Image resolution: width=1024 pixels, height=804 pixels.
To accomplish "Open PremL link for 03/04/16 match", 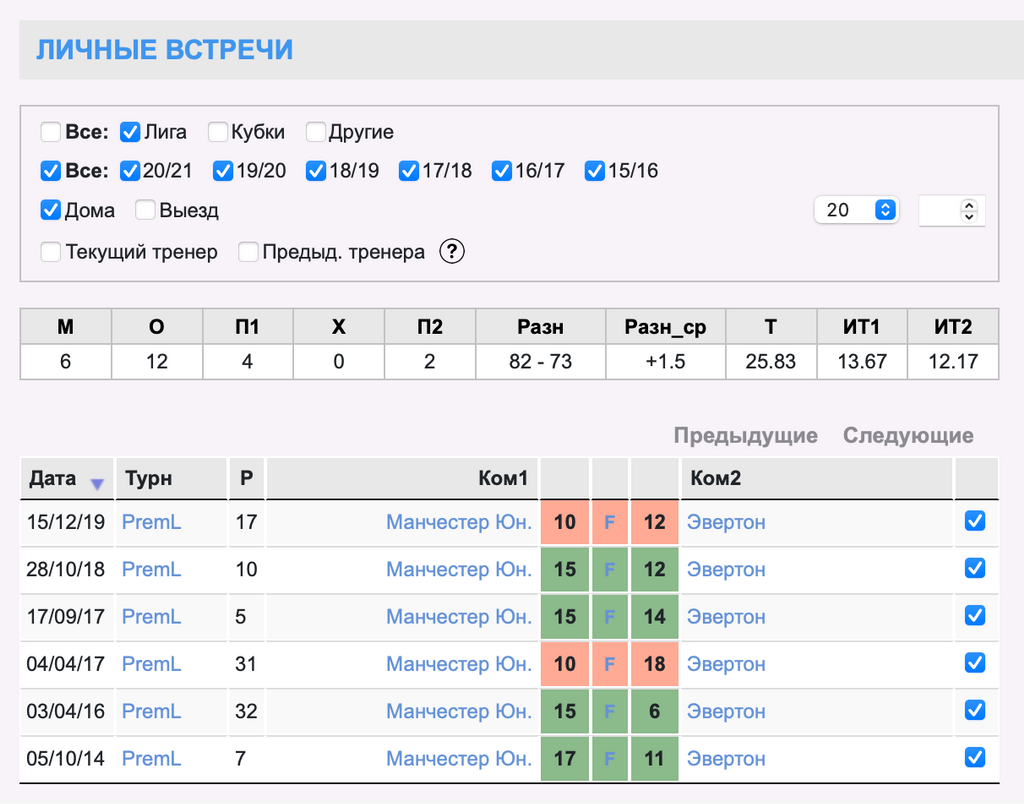I will pyautogui.click(x=152, y=711).
